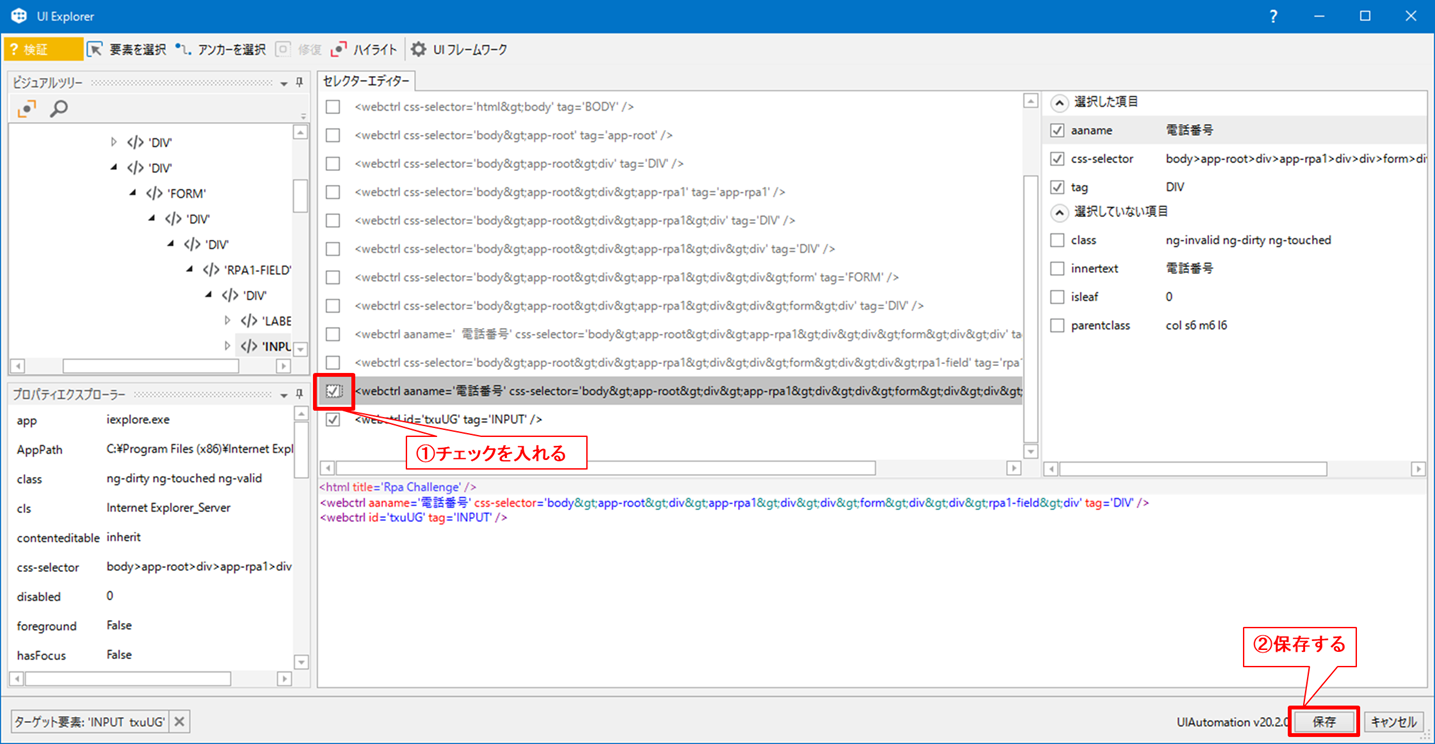Open the UI フレームワーク gear menu

[x=459, y=49]
